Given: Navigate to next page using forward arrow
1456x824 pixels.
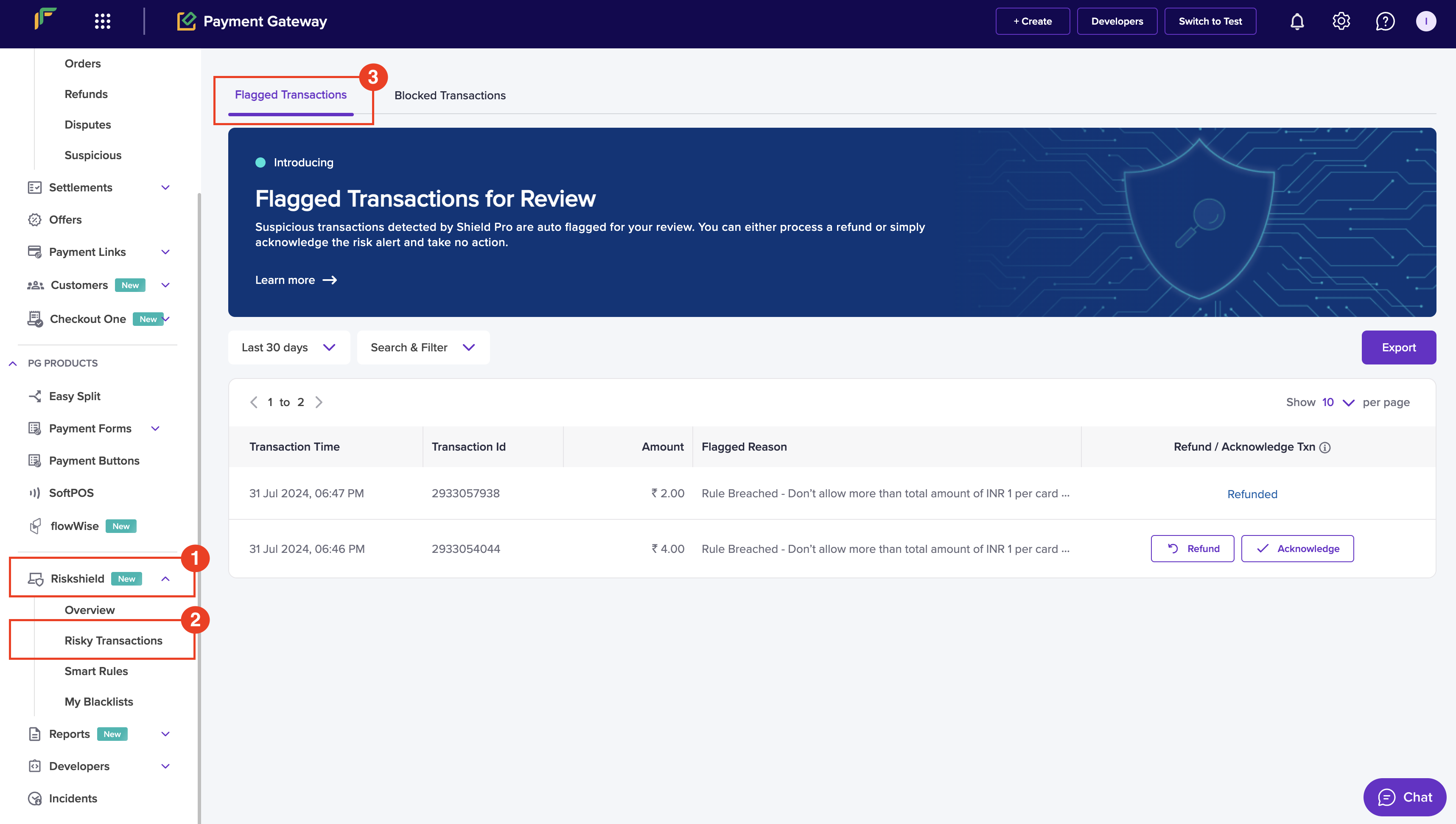Looking at the screenshot, I should (x=318, y=402).
